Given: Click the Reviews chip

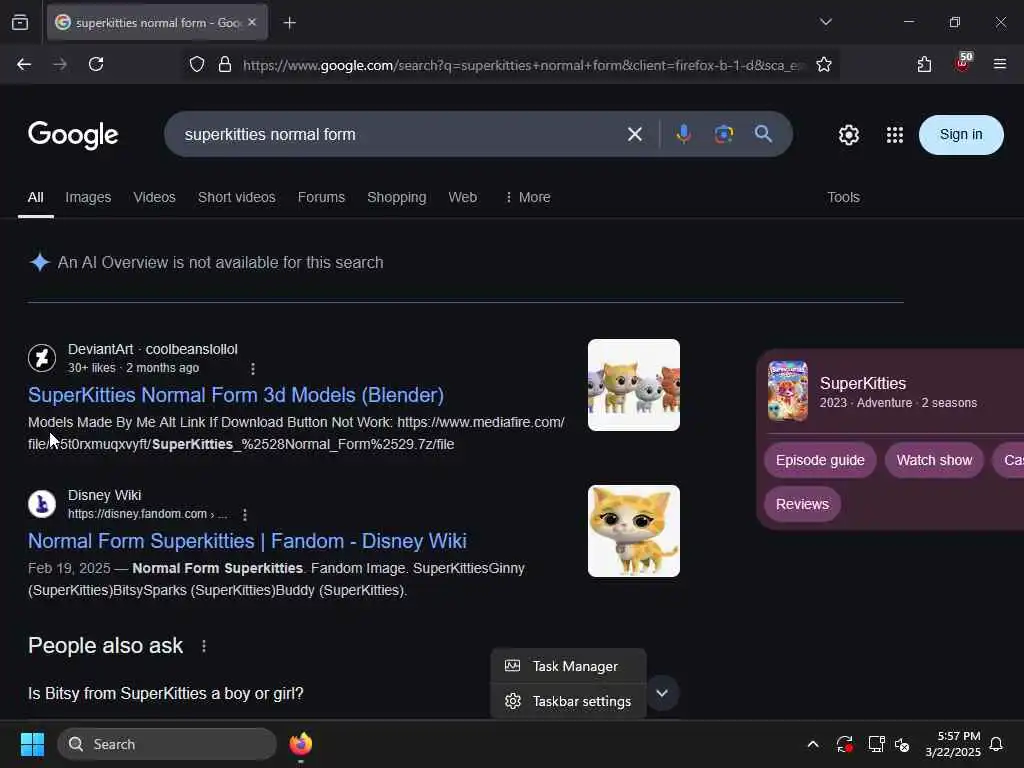Looking at the screenshot, I should click(x=802, y=504).
